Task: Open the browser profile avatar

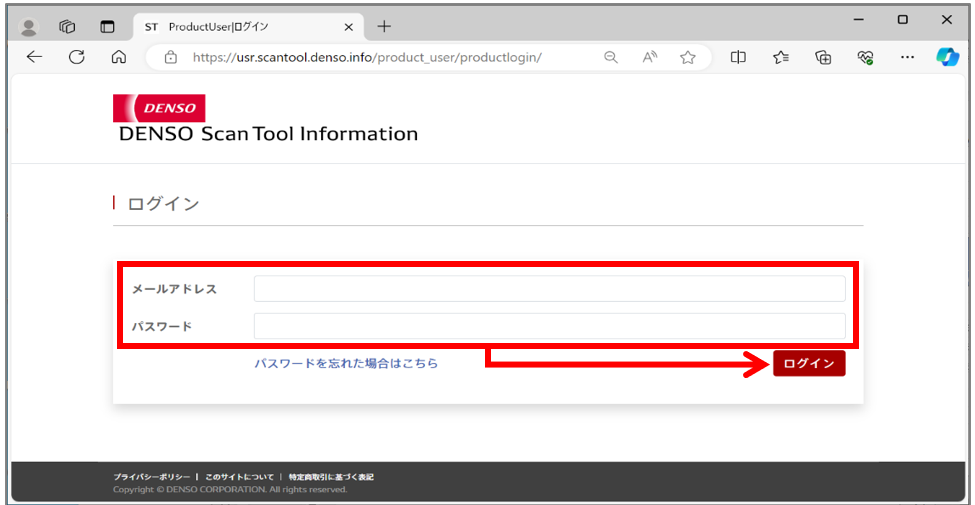Action: pos(29,27)
